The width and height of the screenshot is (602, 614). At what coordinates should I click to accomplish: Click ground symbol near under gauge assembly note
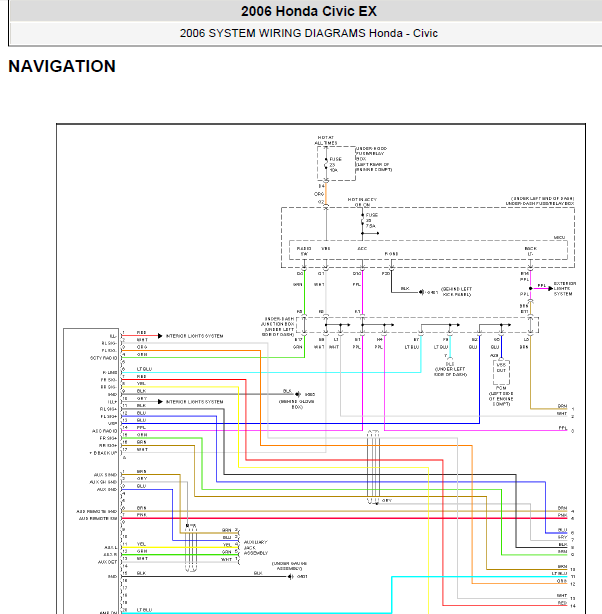[x=290, y=576]
